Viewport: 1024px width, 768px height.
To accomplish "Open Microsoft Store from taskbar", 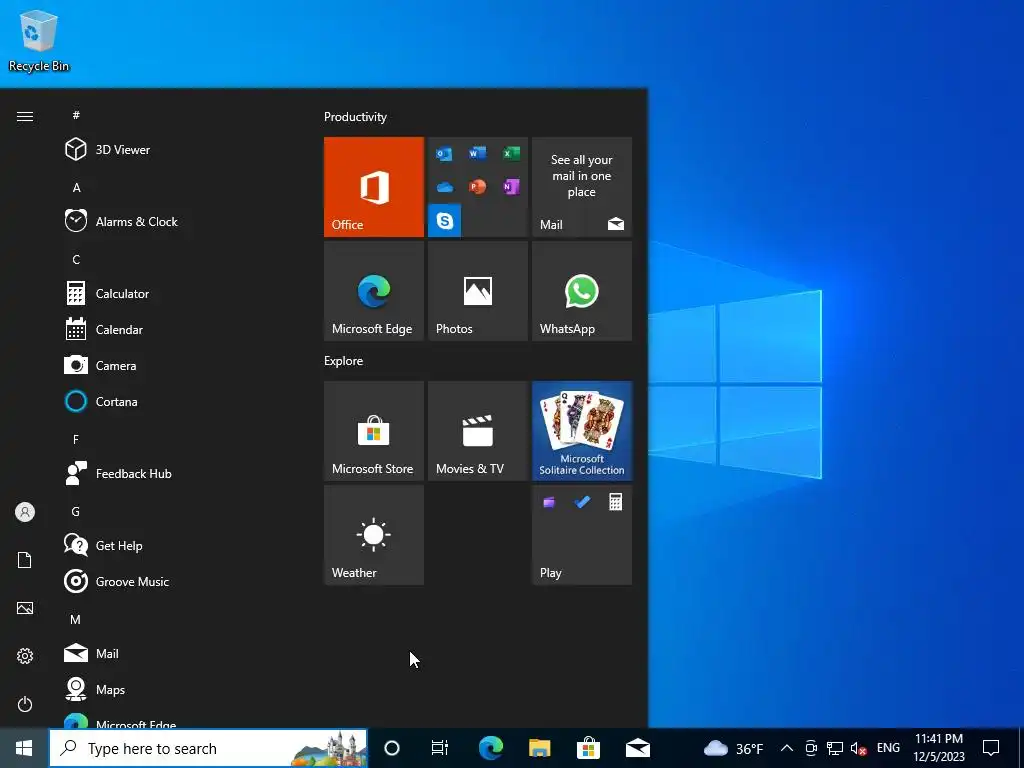I will point(588,748).
